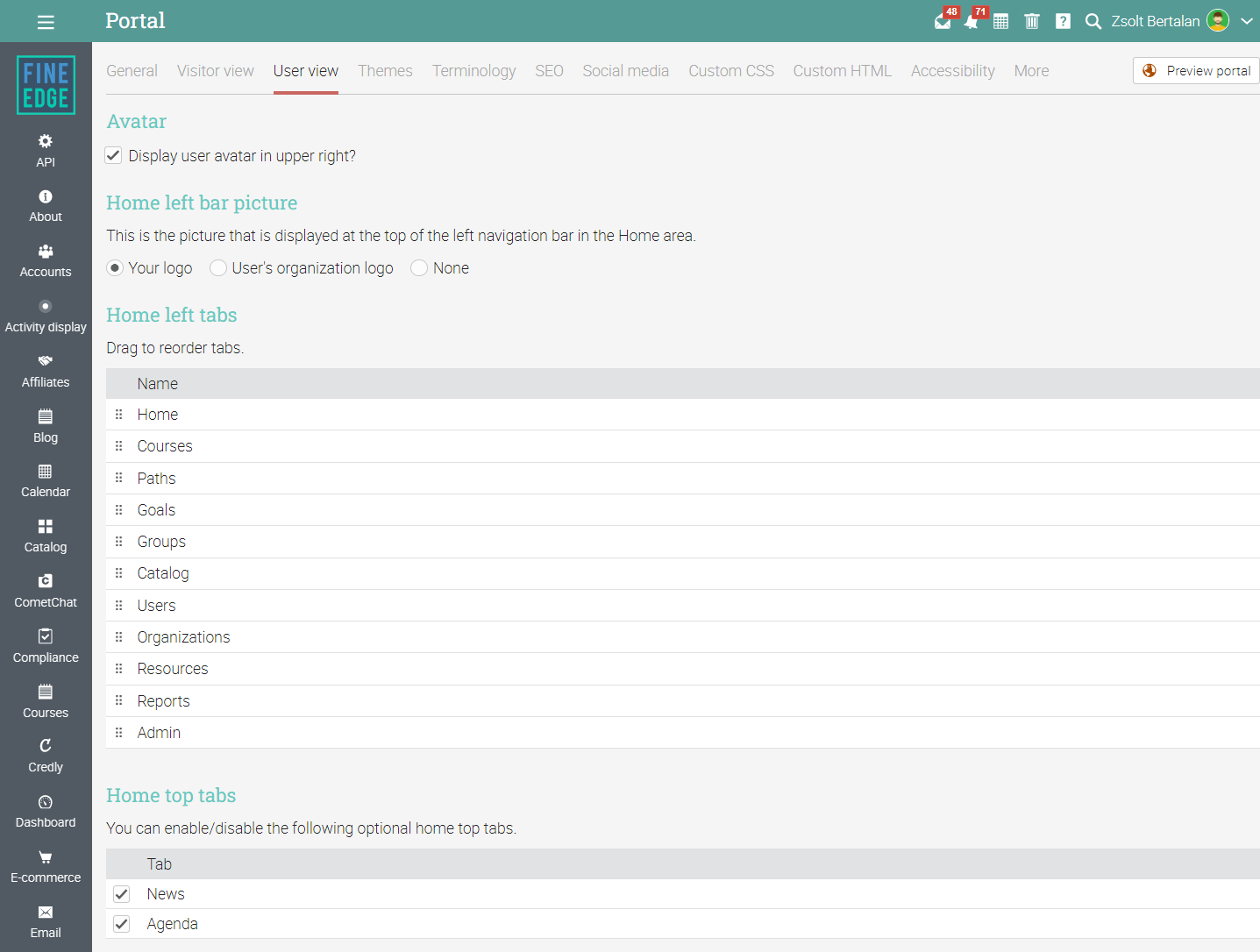The height and width of the screenshot is (952, 1260).
Task: Select User's organization logo radio option
Action: [218, 267]
